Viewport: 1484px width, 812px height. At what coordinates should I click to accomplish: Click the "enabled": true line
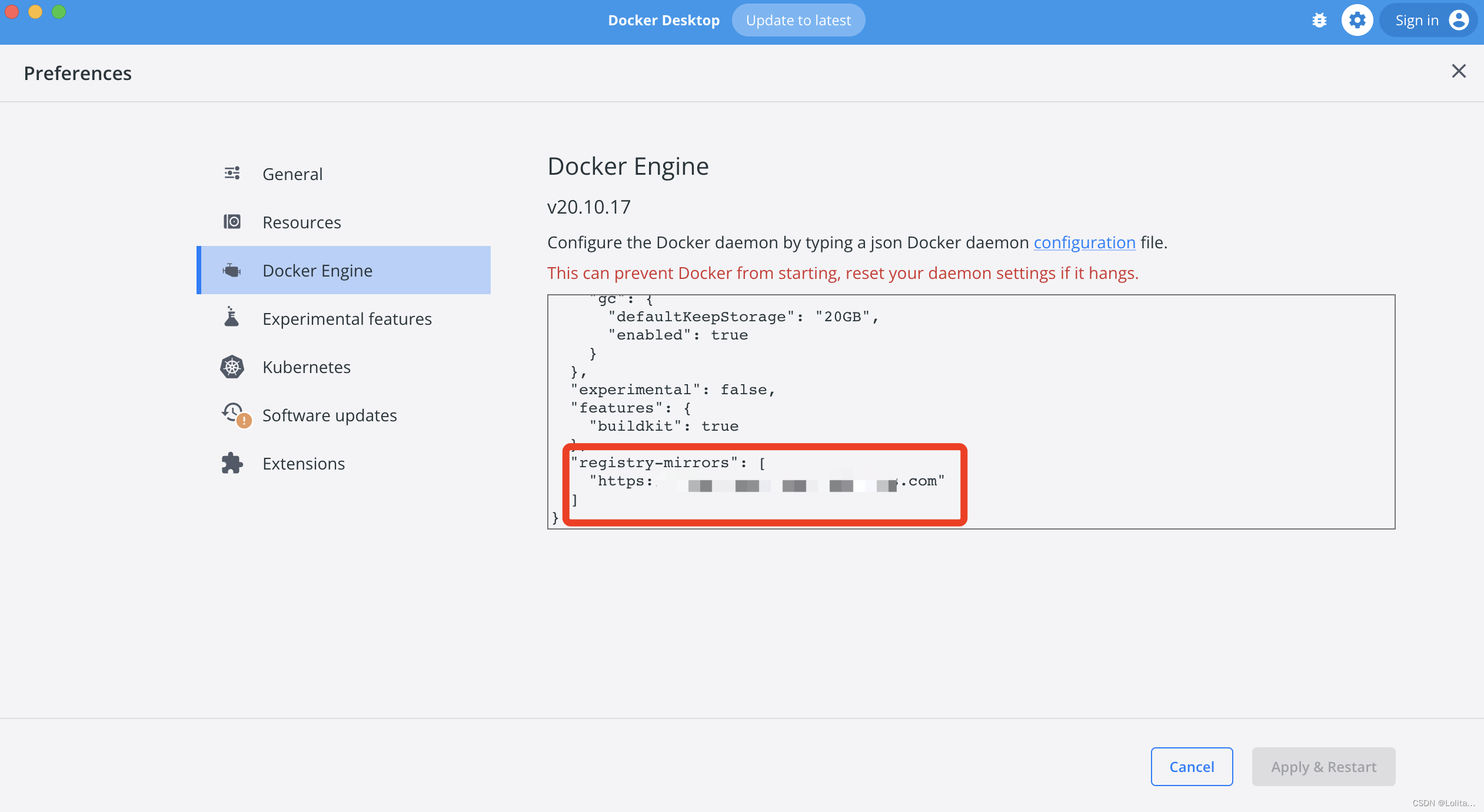click(x=678, y=335)
